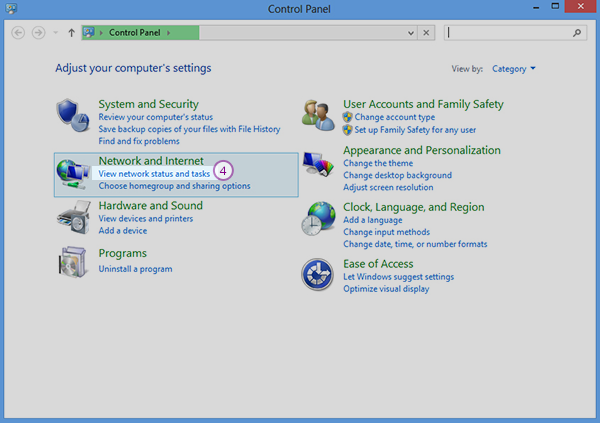
Task: Open the Programs disc box icon
Action: pos(72,262)
